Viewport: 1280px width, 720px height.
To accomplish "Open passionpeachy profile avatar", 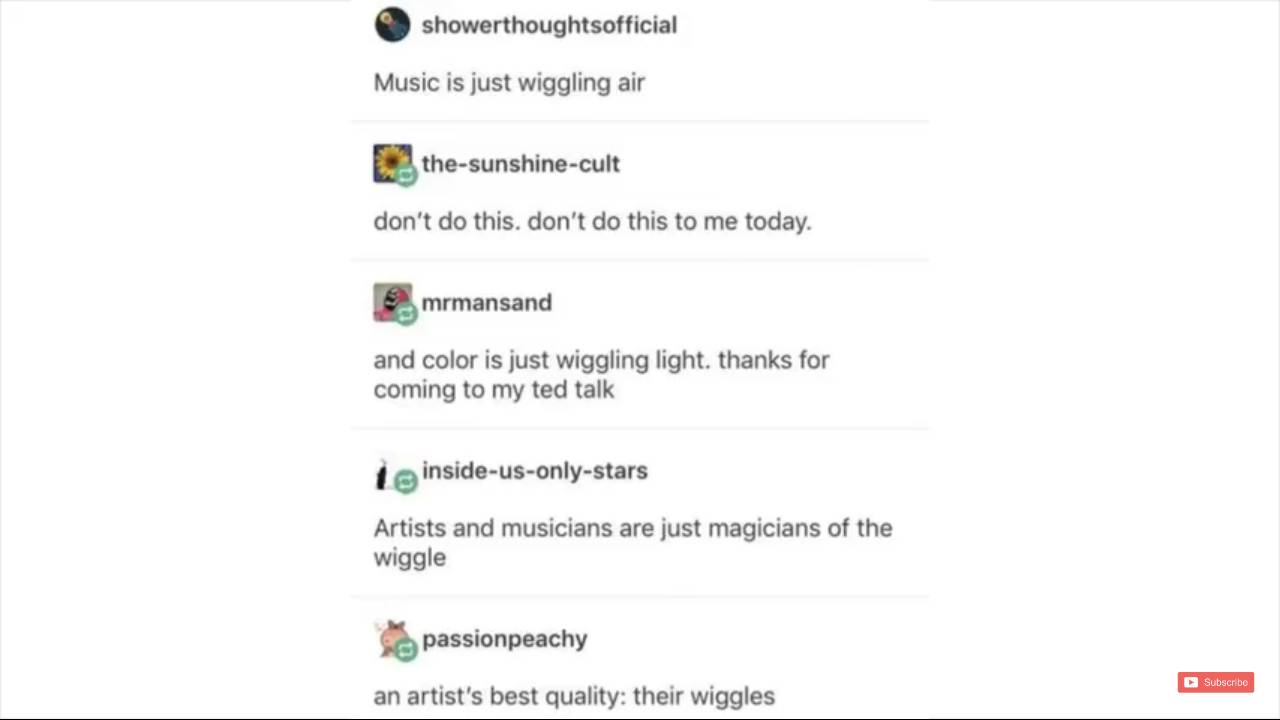I will pyautogui.click(x=393, y=639).
